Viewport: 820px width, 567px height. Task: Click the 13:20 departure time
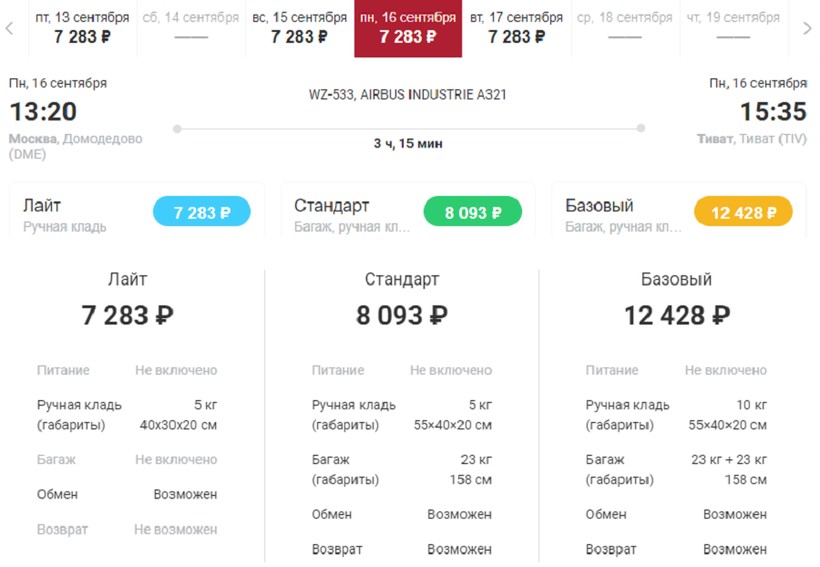[43, 111]
